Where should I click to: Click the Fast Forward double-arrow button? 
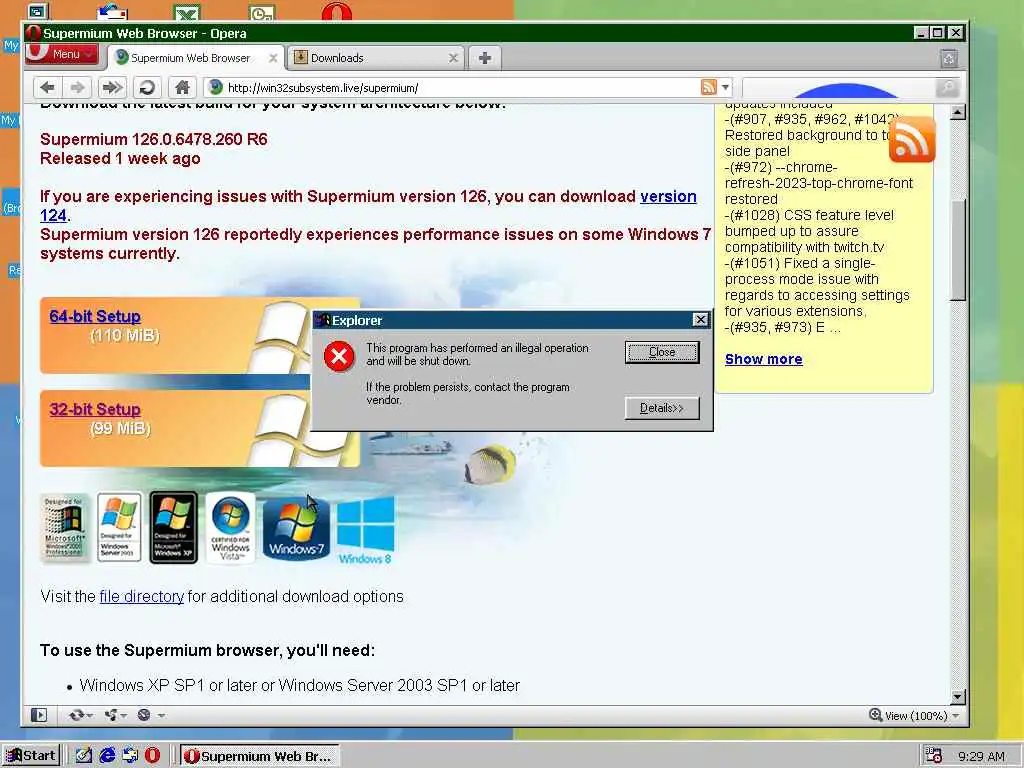(x=112, y=87)
